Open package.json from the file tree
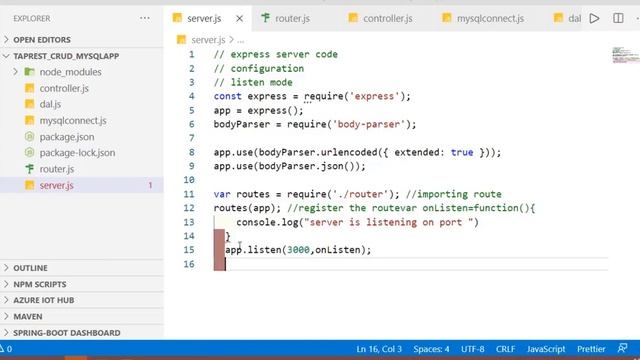The width and height of the screenshot is (640, 360). click(67, 137)
